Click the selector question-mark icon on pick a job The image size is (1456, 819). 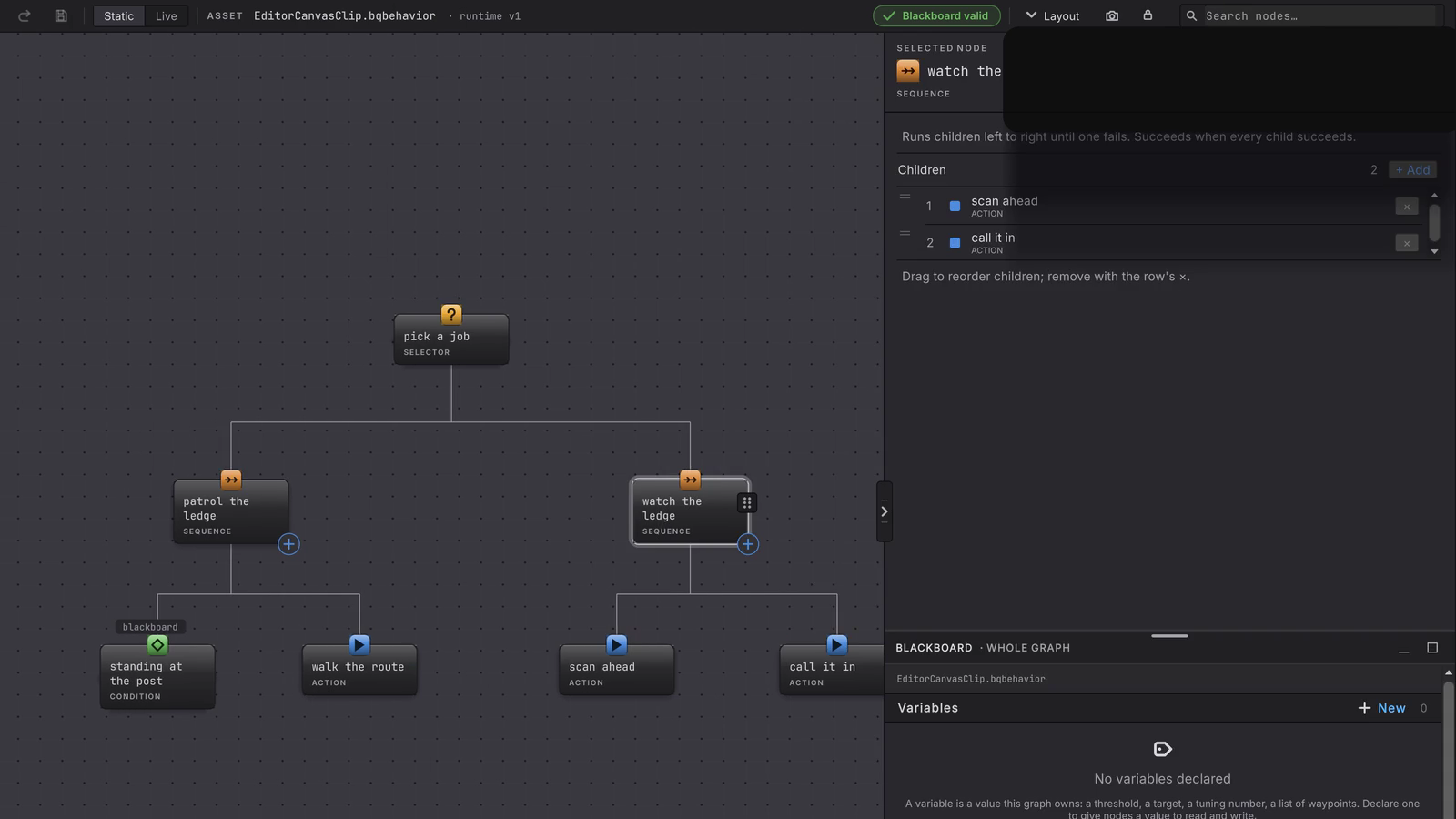point(451,315)
